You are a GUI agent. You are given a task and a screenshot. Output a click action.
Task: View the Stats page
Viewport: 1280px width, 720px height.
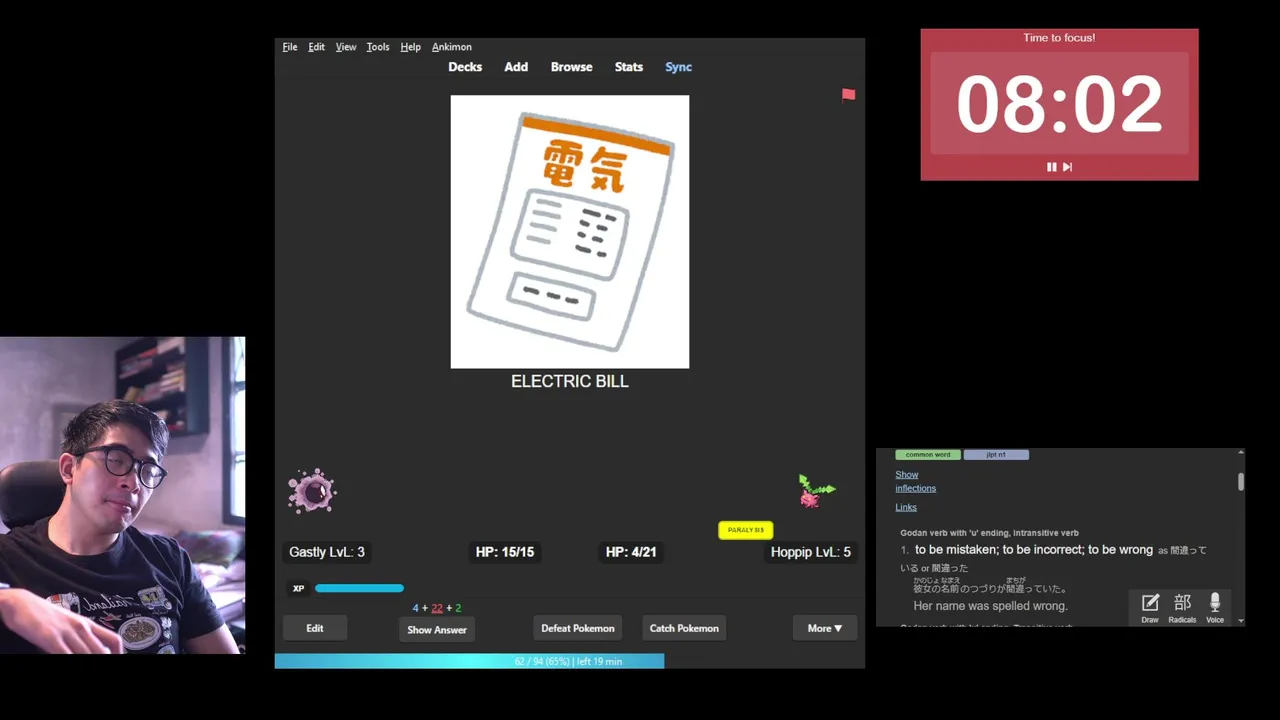[x=629, y=67]
